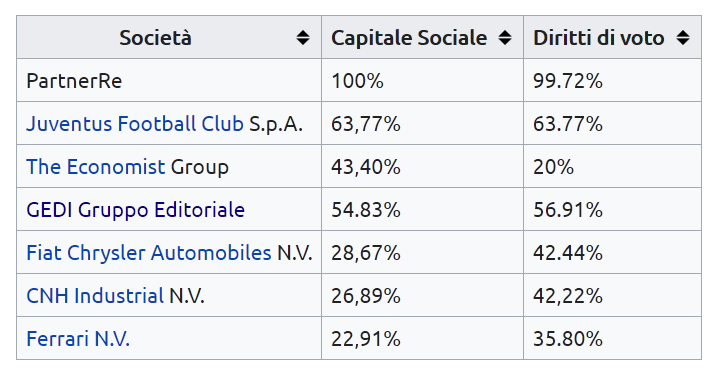Viewport: 719px width, 376px height.
Task: Click the Diritti di voto header text
Action: coord(598,38)
